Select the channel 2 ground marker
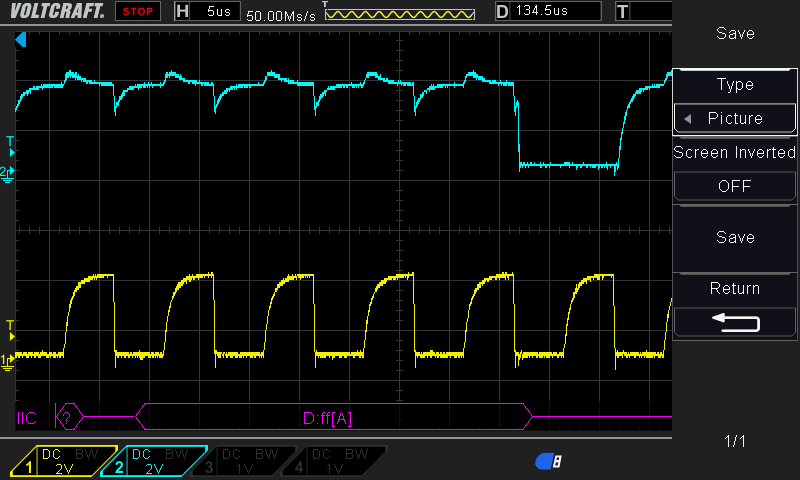Image resolution: width=800 pixels, height=480 pixels. pos(8,173)
